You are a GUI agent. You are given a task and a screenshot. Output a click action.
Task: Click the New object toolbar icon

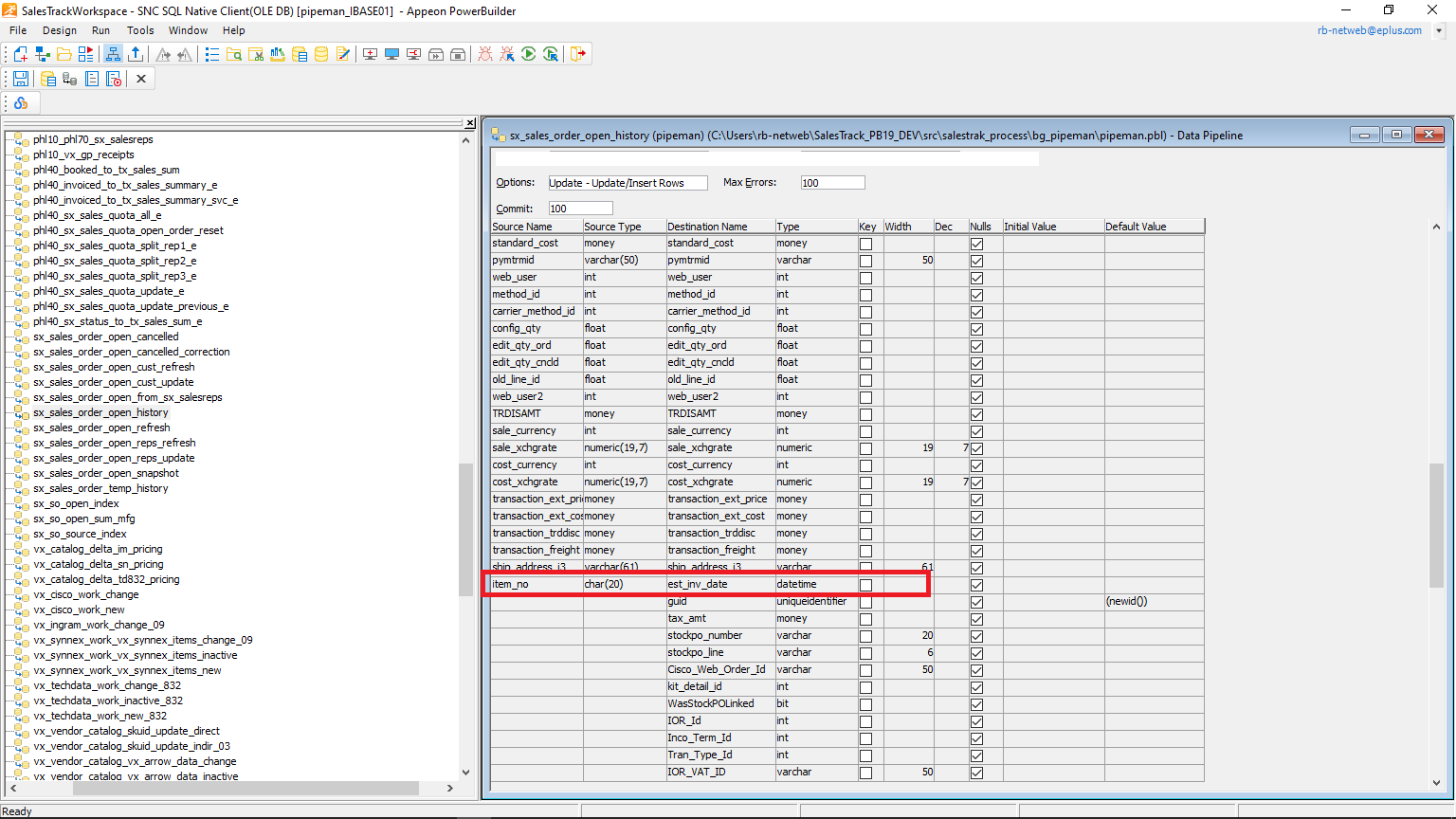tap(20, 54)
